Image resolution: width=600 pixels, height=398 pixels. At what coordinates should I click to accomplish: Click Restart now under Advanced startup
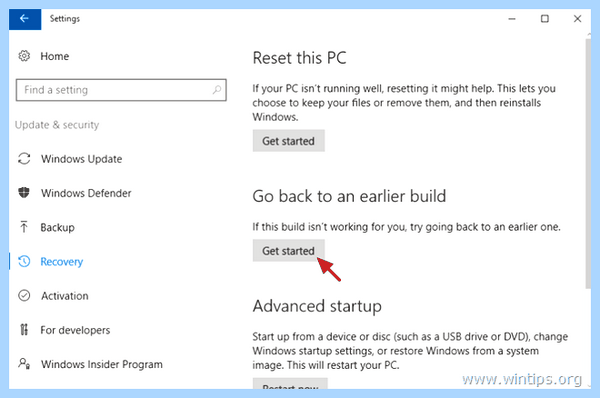pos(290,384)
